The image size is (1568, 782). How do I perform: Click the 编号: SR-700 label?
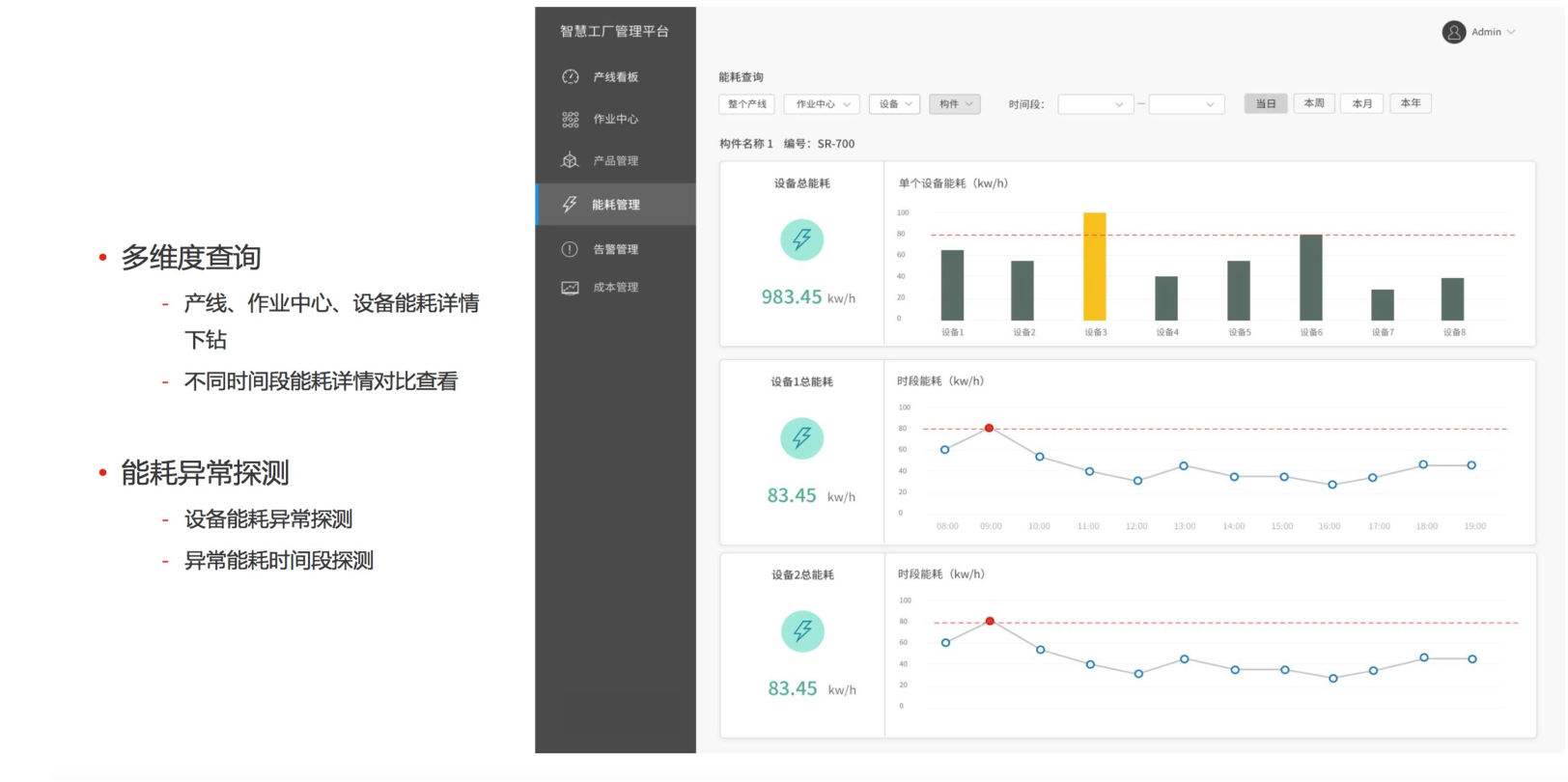click(x=819, y=144)
